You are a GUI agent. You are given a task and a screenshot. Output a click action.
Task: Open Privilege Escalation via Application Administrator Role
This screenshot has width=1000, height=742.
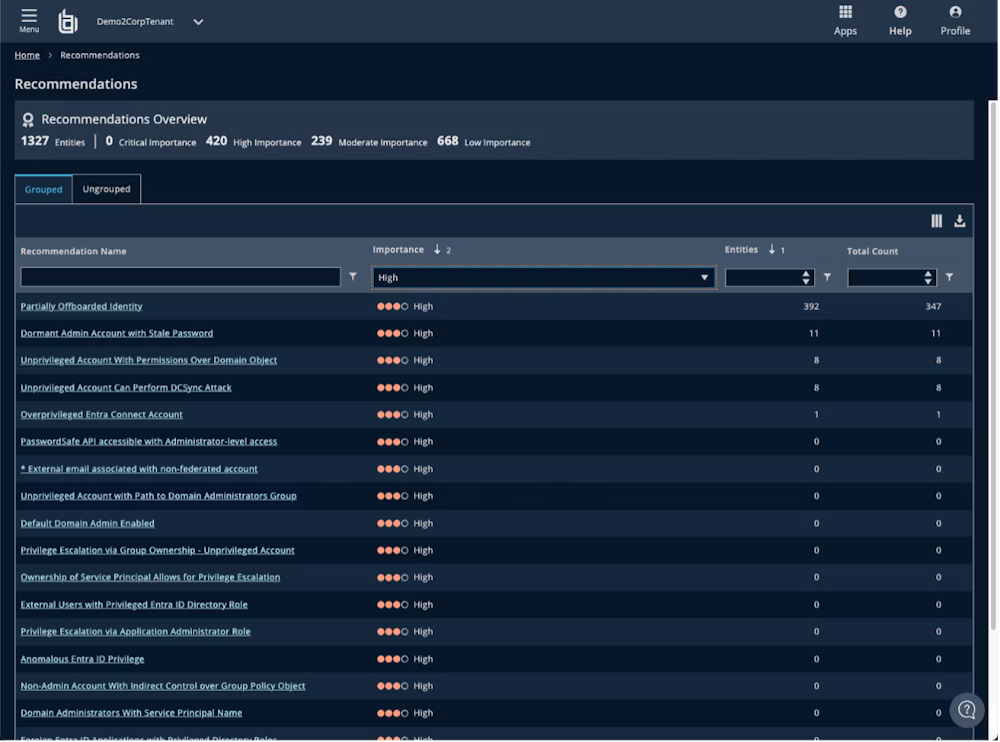135,632
